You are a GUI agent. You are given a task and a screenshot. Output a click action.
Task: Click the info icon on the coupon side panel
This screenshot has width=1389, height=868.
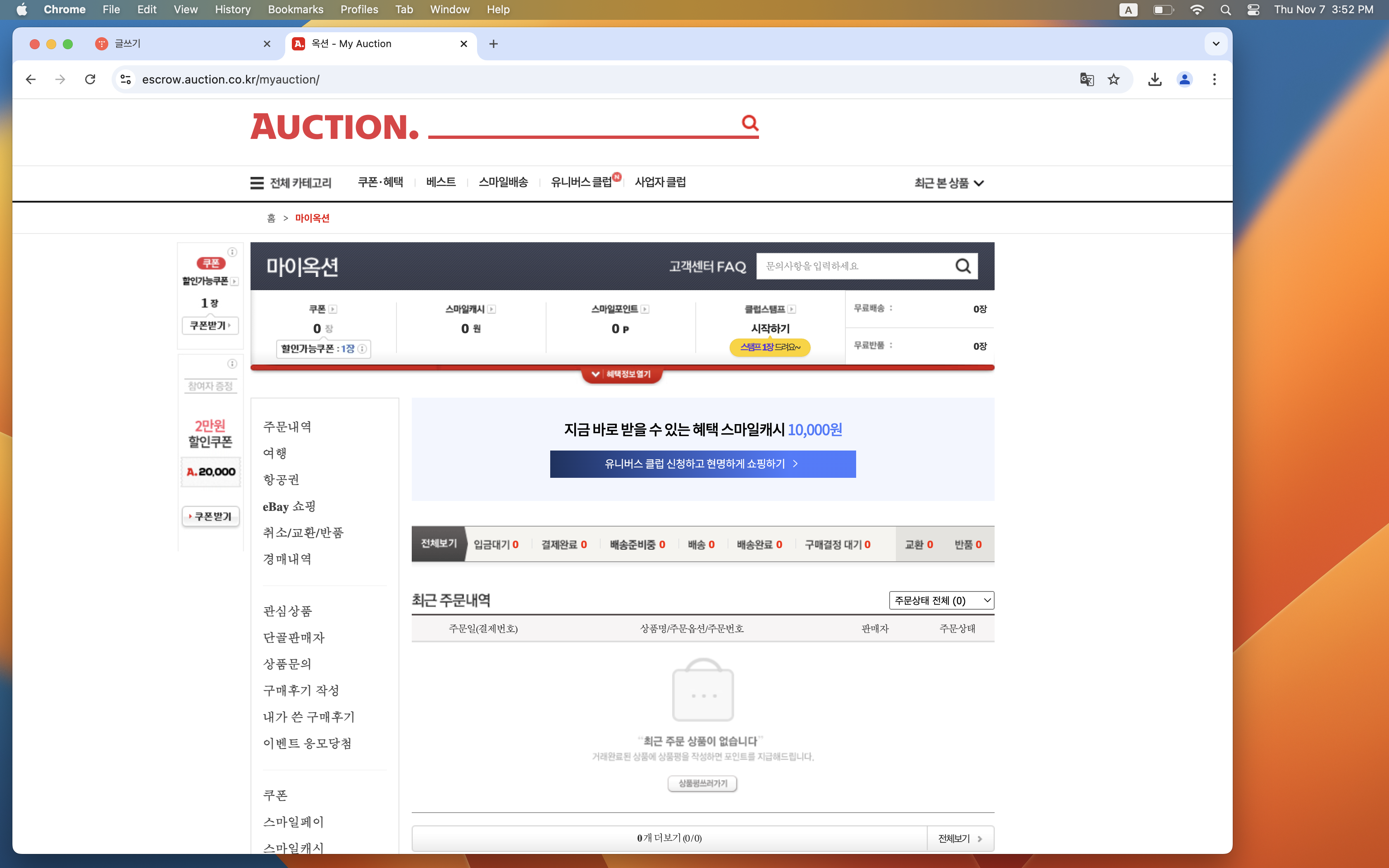pos(232,252)
